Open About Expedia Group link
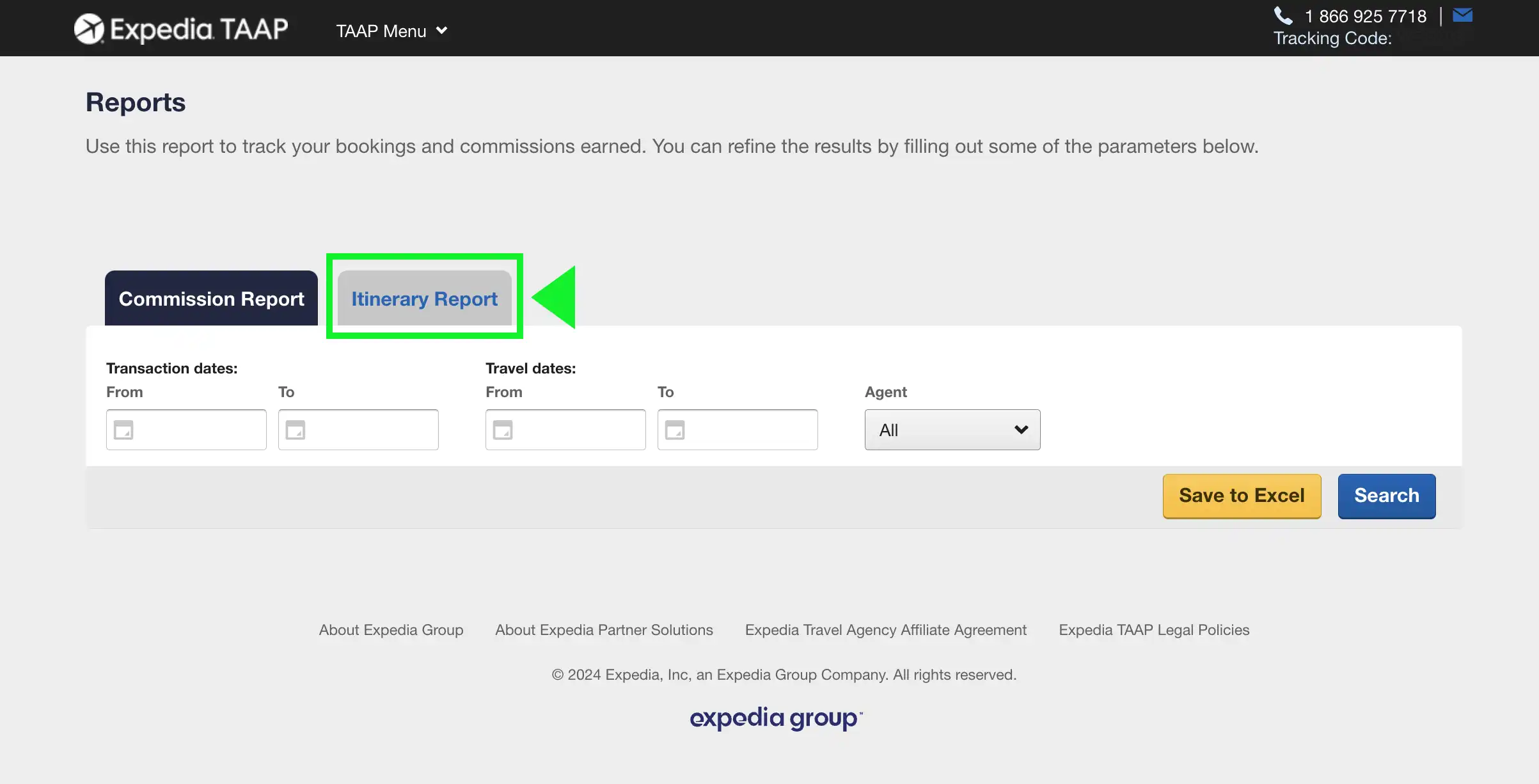1539x784 pixels. (x=391, y=630)
